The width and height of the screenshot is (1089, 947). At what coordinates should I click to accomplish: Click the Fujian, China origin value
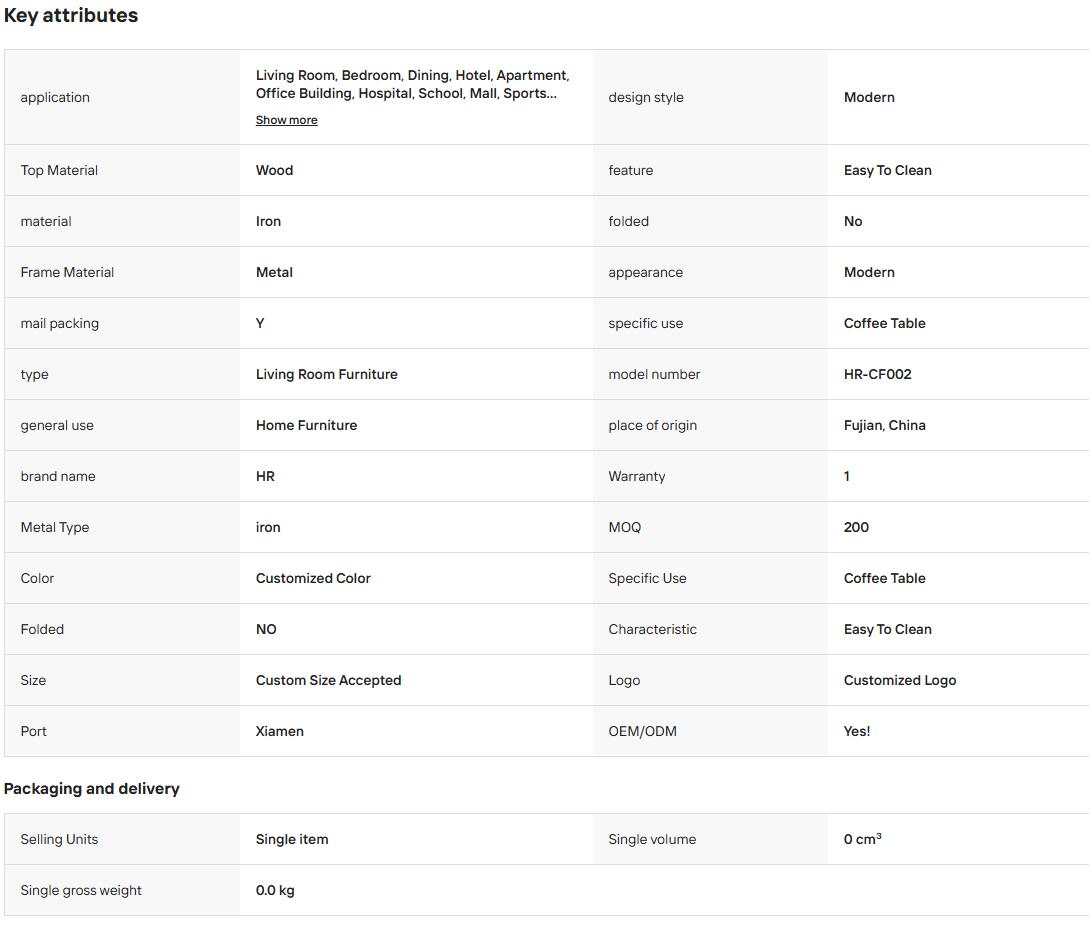(884, 425)
